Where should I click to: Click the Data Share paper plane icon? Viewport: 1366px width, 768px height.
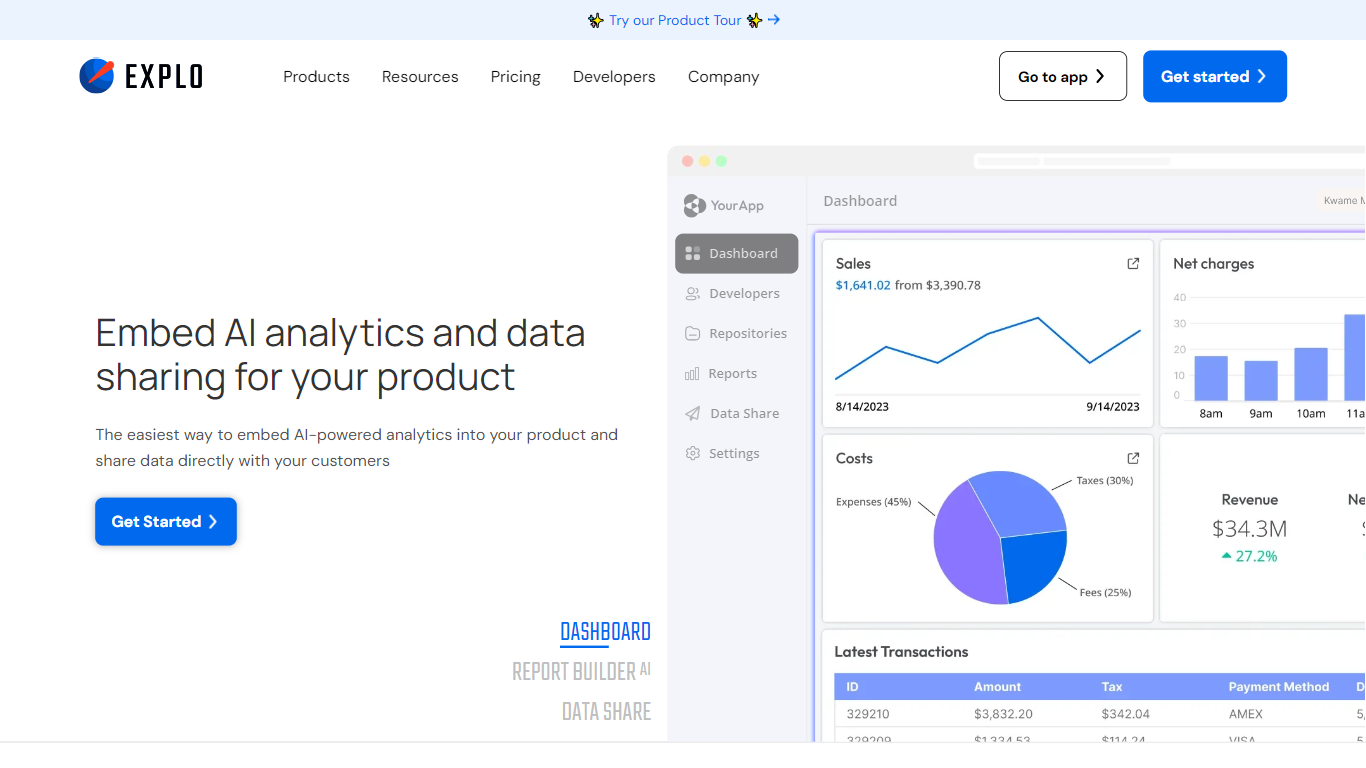point(692,414)
